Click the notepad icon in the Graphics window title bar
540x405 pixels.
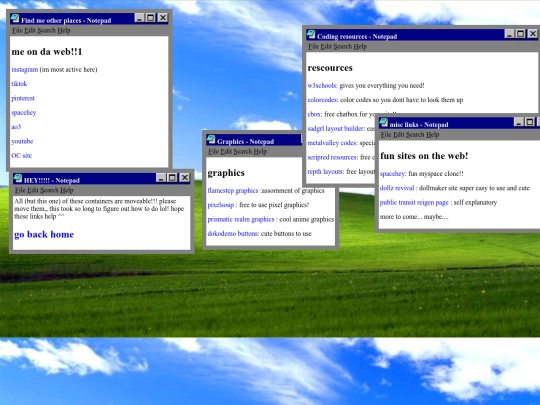coord(211,139)
